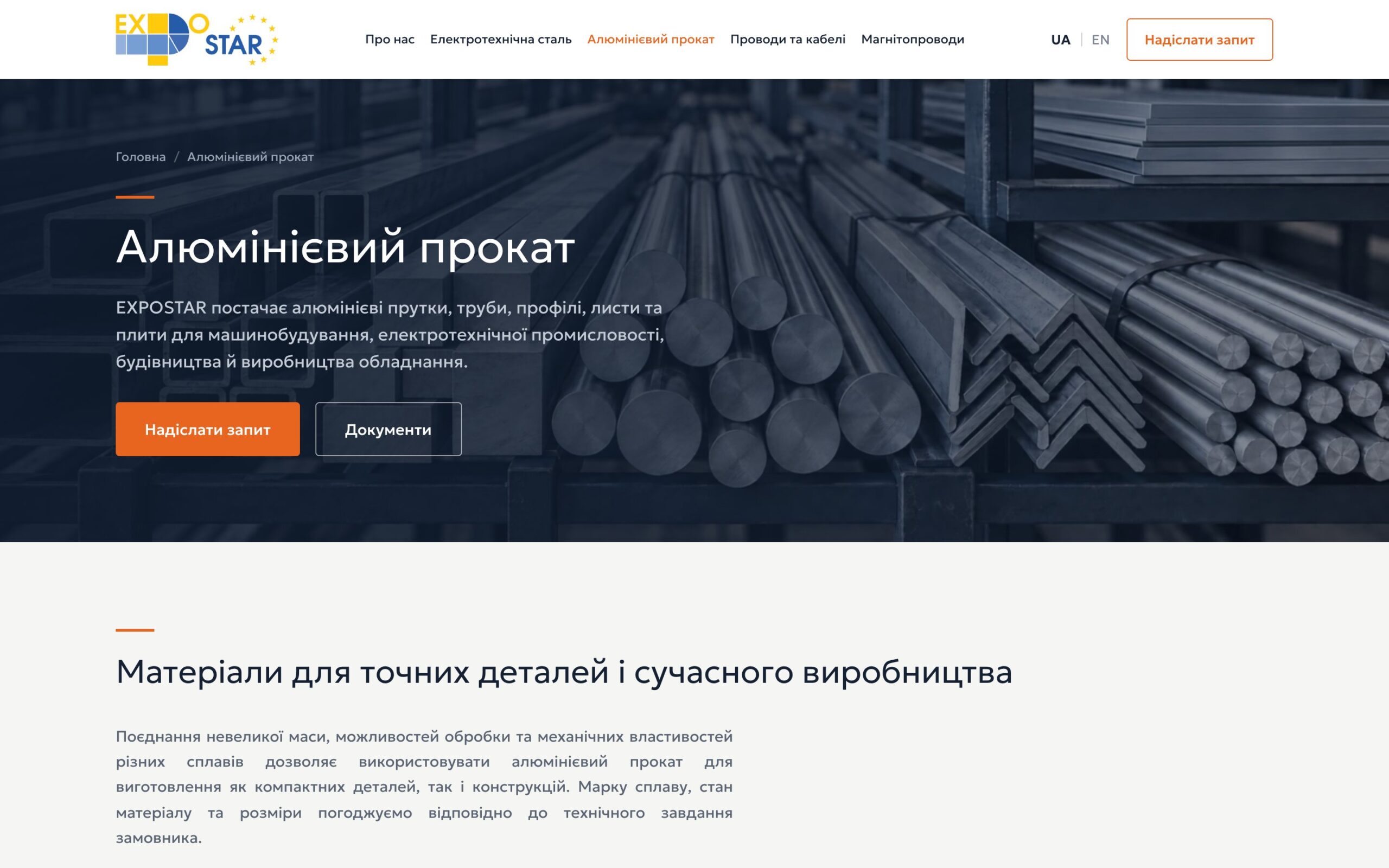Go to Електротехнічна сталь page
This screenshot has width=1389, height=868.
point(500,40)
